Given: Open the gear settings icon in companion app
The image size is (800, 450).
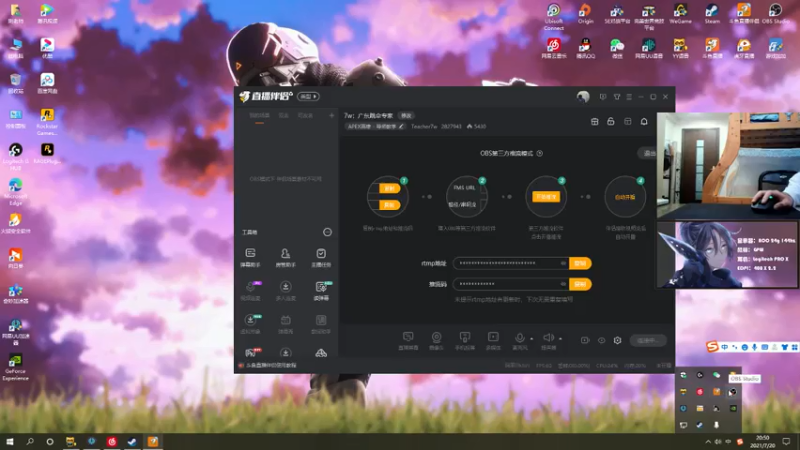Looking at the screenshot, I should tap(617, 340).
